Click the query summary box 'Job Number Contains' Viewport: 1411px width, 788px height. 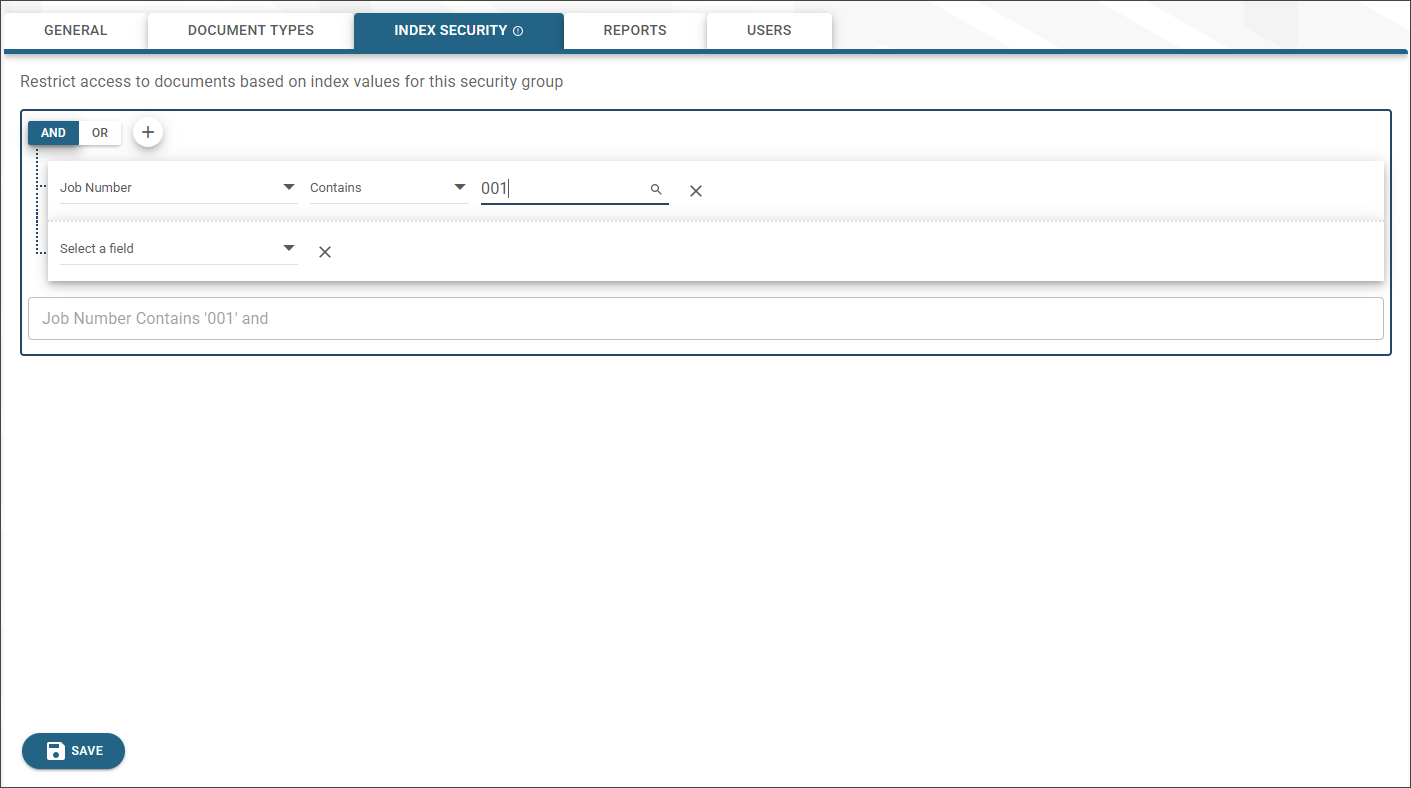click(x=706, y=318)
